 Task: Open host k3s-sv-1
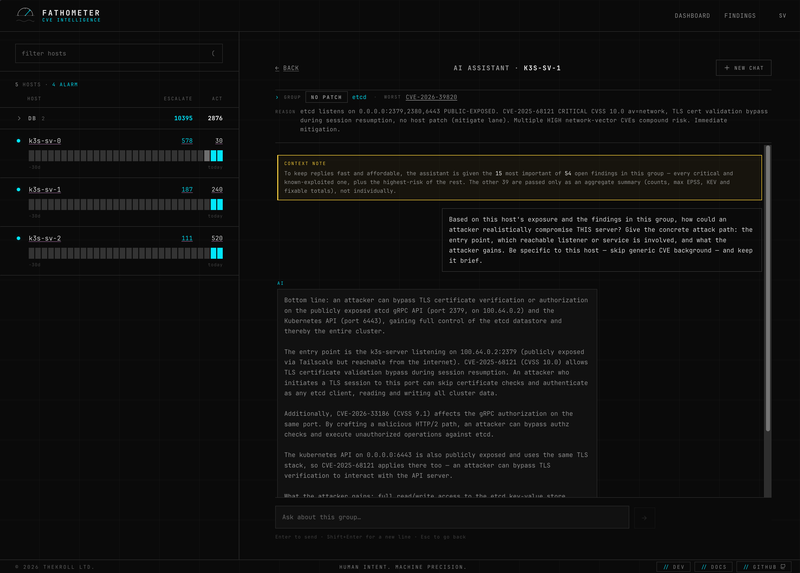coord(44,190)
